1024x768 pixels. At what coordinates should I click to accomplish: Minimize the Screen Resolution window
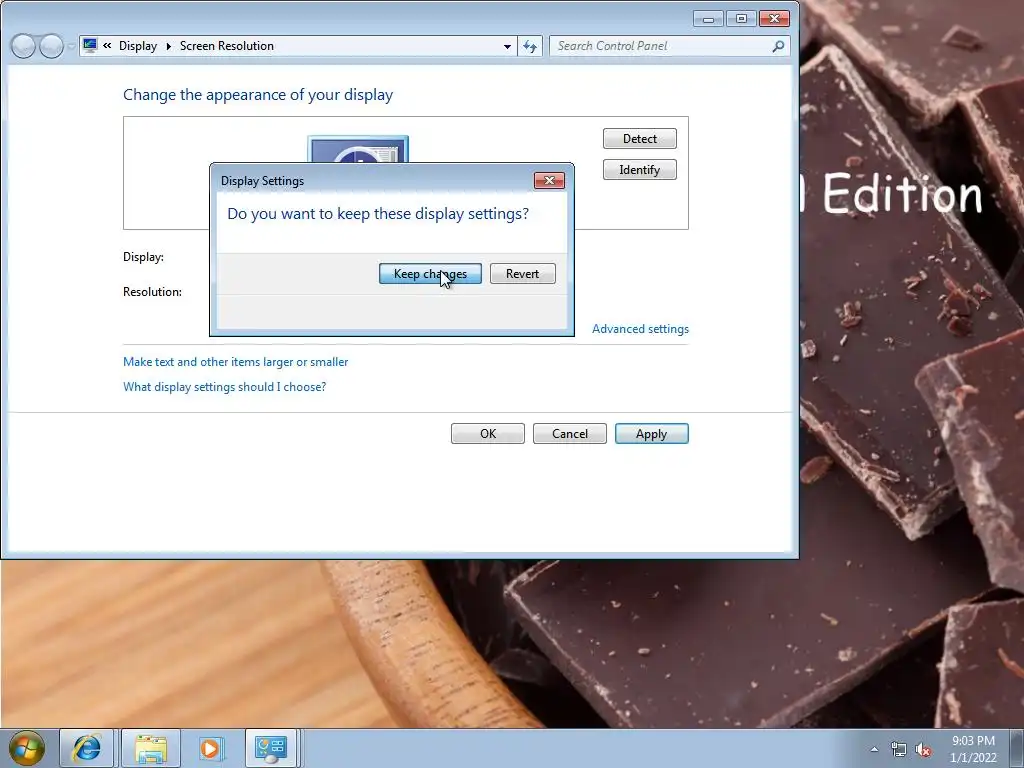tap(708, 19)
